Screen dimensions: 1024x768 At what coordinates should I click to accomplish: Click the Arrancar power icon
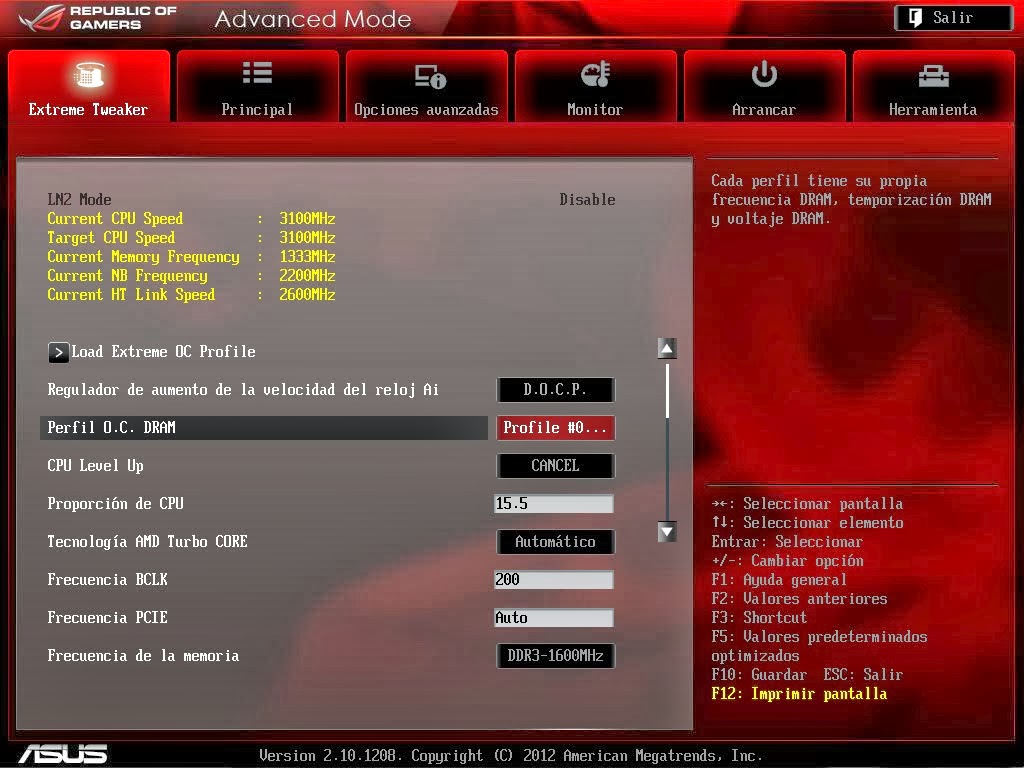(x=763, y=74)
